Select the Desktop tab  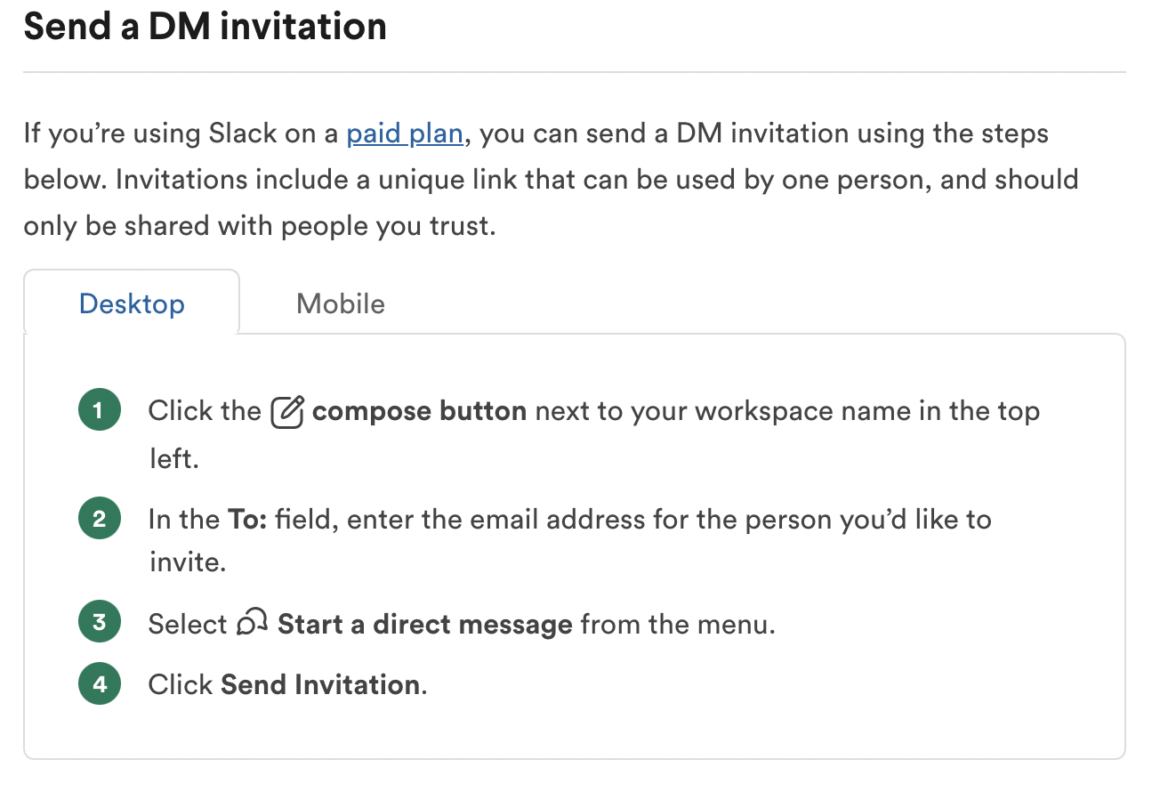[x=131, y=303]
